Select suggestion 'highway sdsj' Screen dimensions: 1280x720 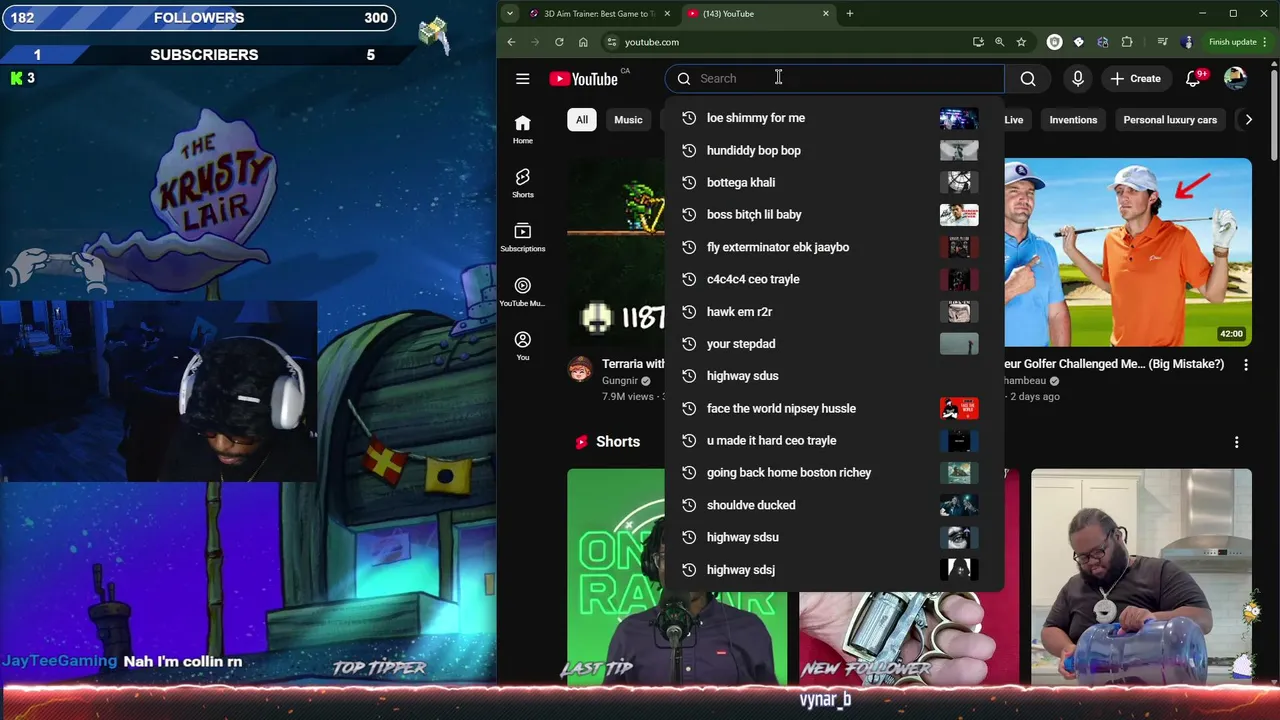point(833,569)
